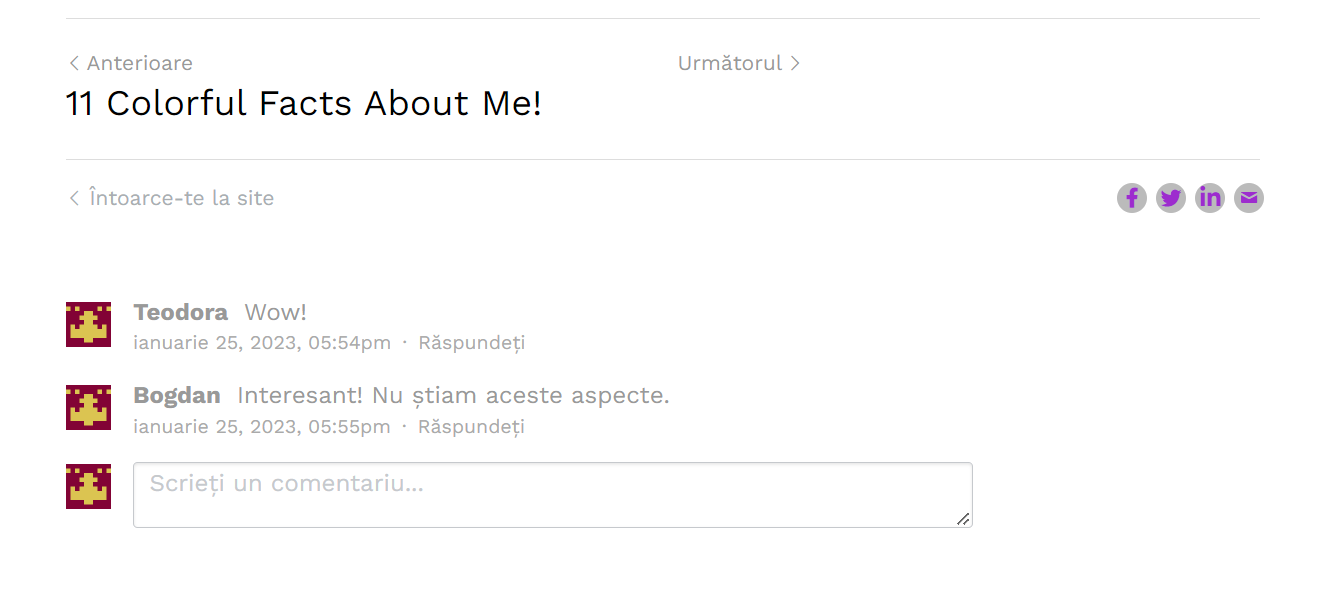
Task: Click the avatar beside the comment box
Action: coord(88,486)
